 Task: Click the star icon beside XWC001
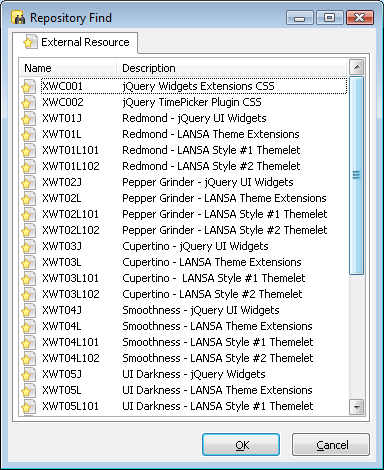click(28, 86)
